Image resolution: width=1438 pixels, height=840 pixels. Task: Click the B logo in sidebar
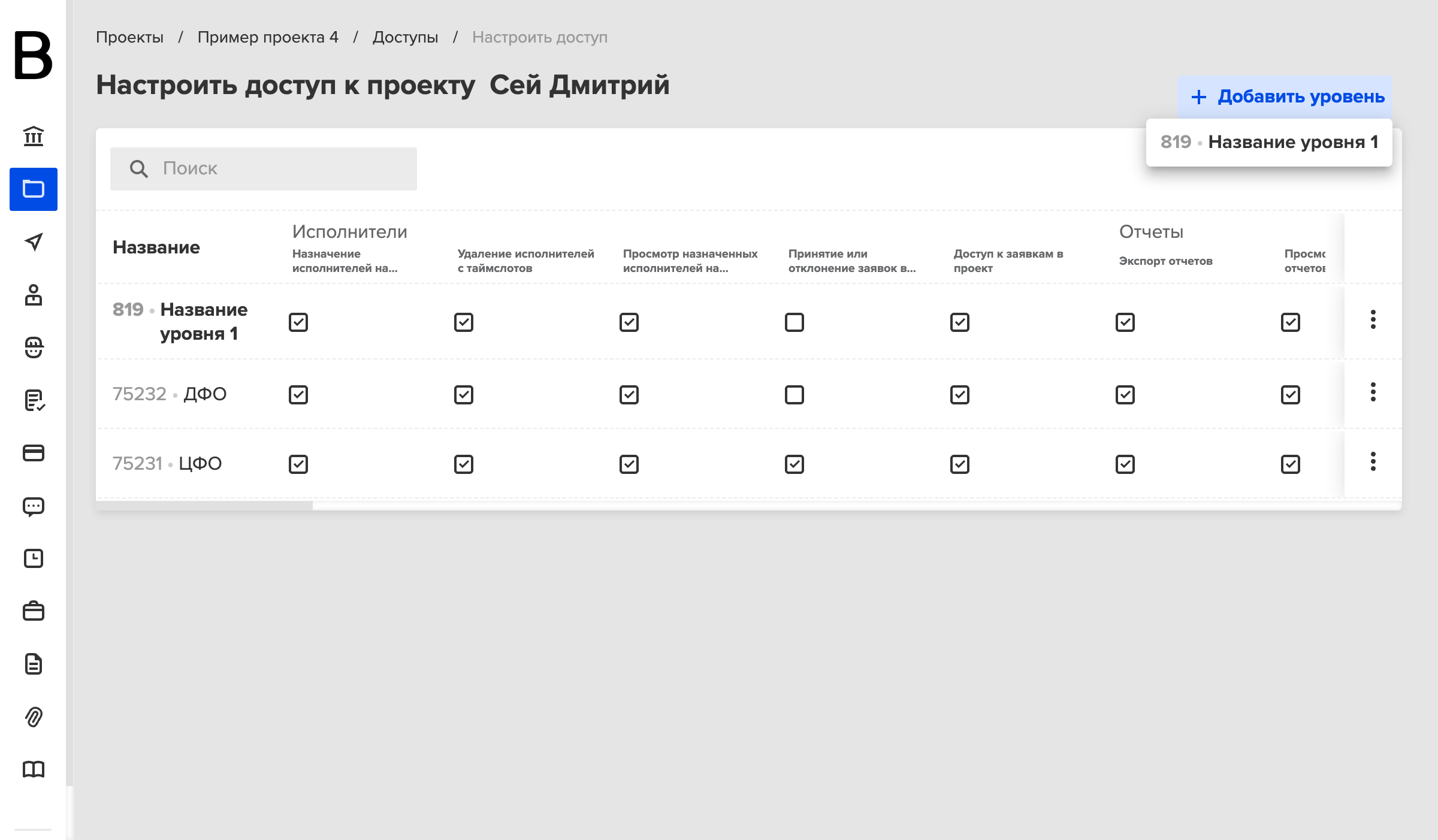[x=34, y=55]
